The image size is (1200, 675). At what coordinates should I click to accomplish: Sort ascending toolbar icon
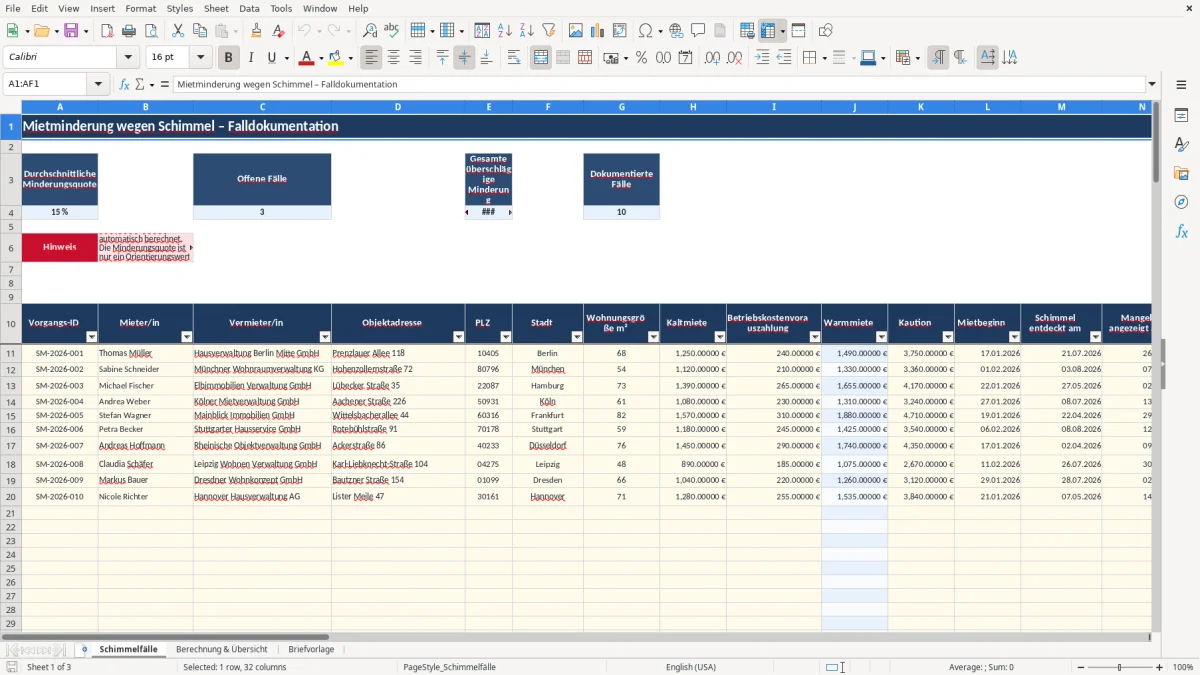pos(504,31)
